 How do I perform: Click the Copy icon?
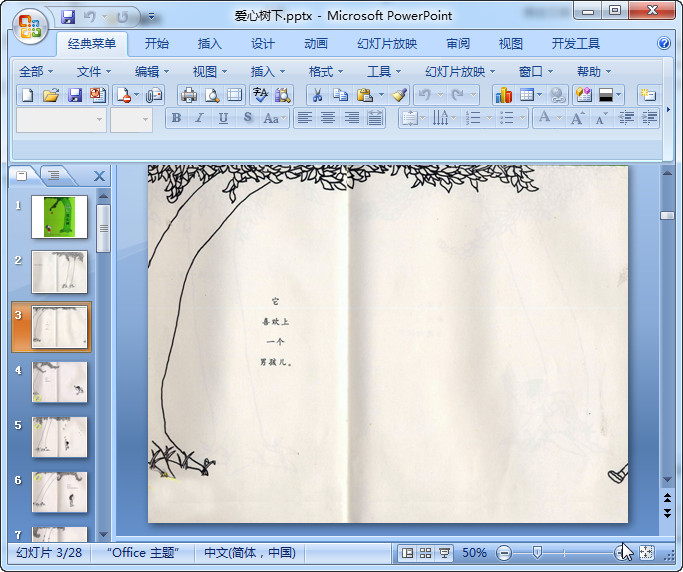(x=340, y=95)
